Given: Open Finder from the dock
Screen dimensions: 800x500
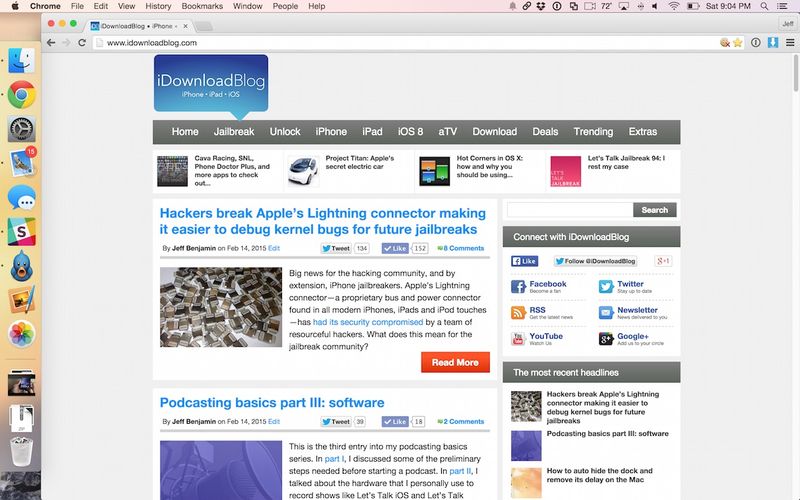Looking at the screenshot, I should 21,60.
